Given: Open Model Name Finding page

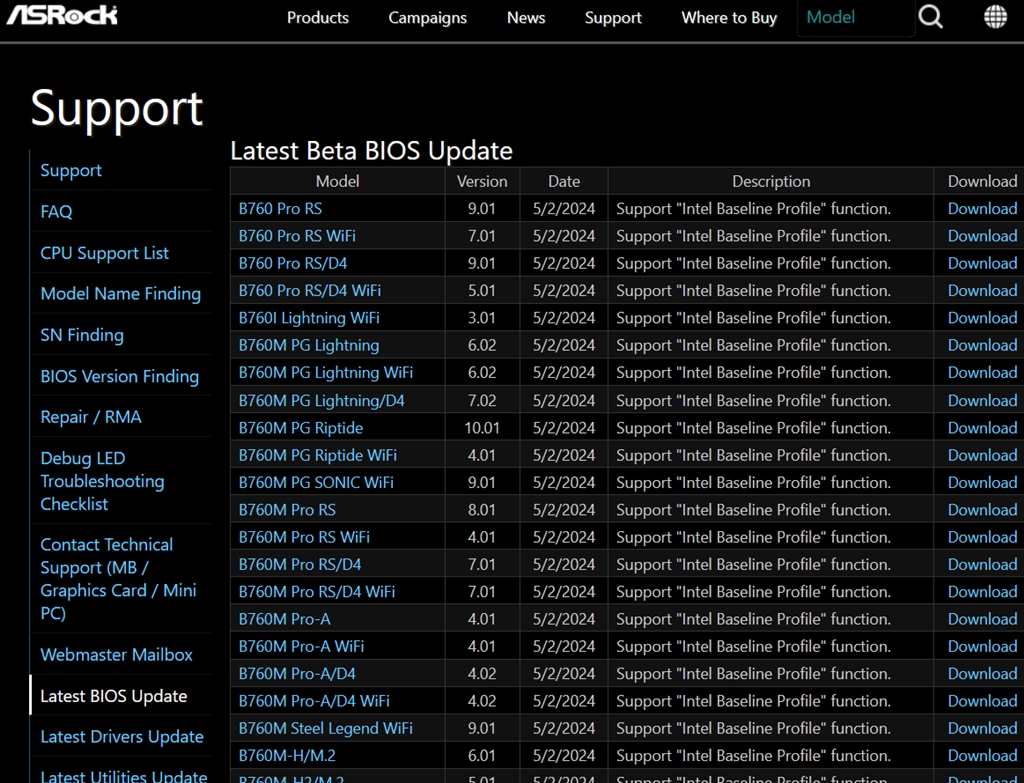Looking at the screenshot, I should tap(120, 294).
